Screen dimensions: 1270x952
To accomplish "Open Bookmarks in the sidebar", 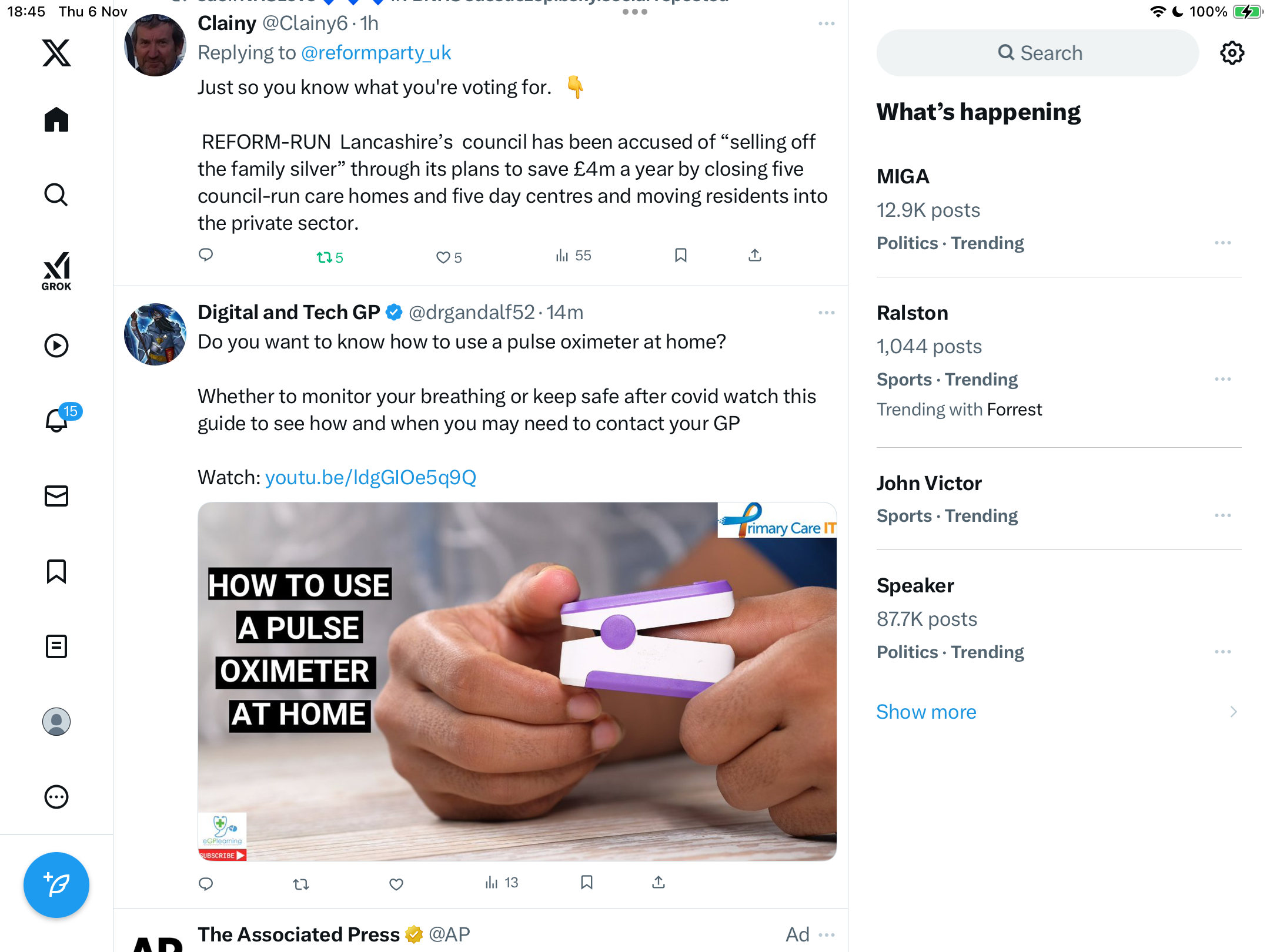I will tap(56, 571).
